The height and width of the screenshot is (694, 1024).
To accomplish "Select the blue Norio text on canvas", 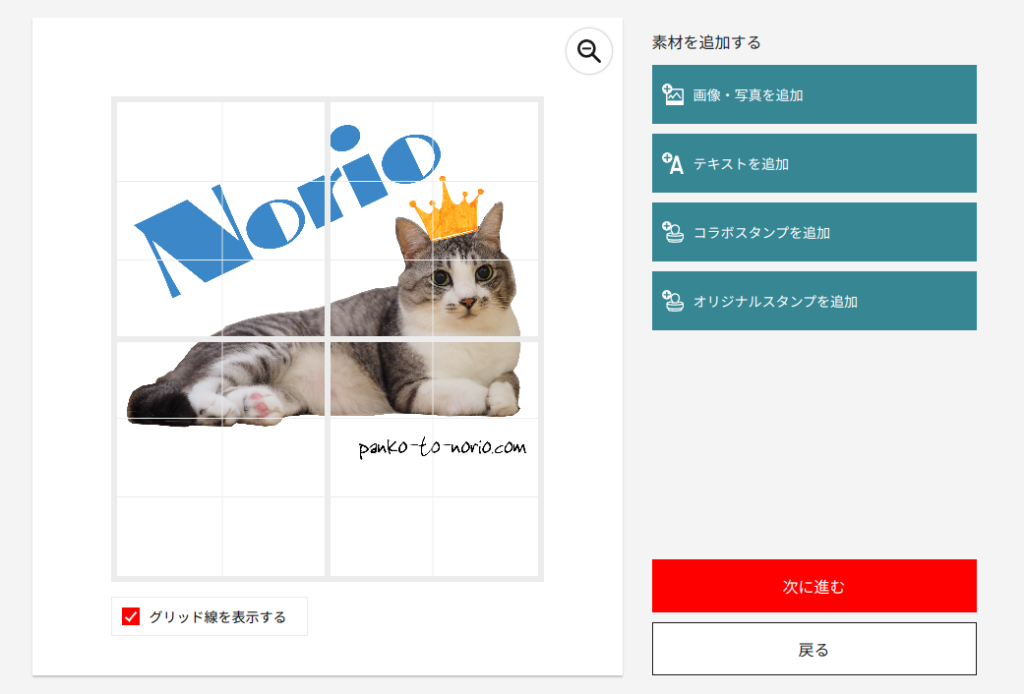I will 287,209.
